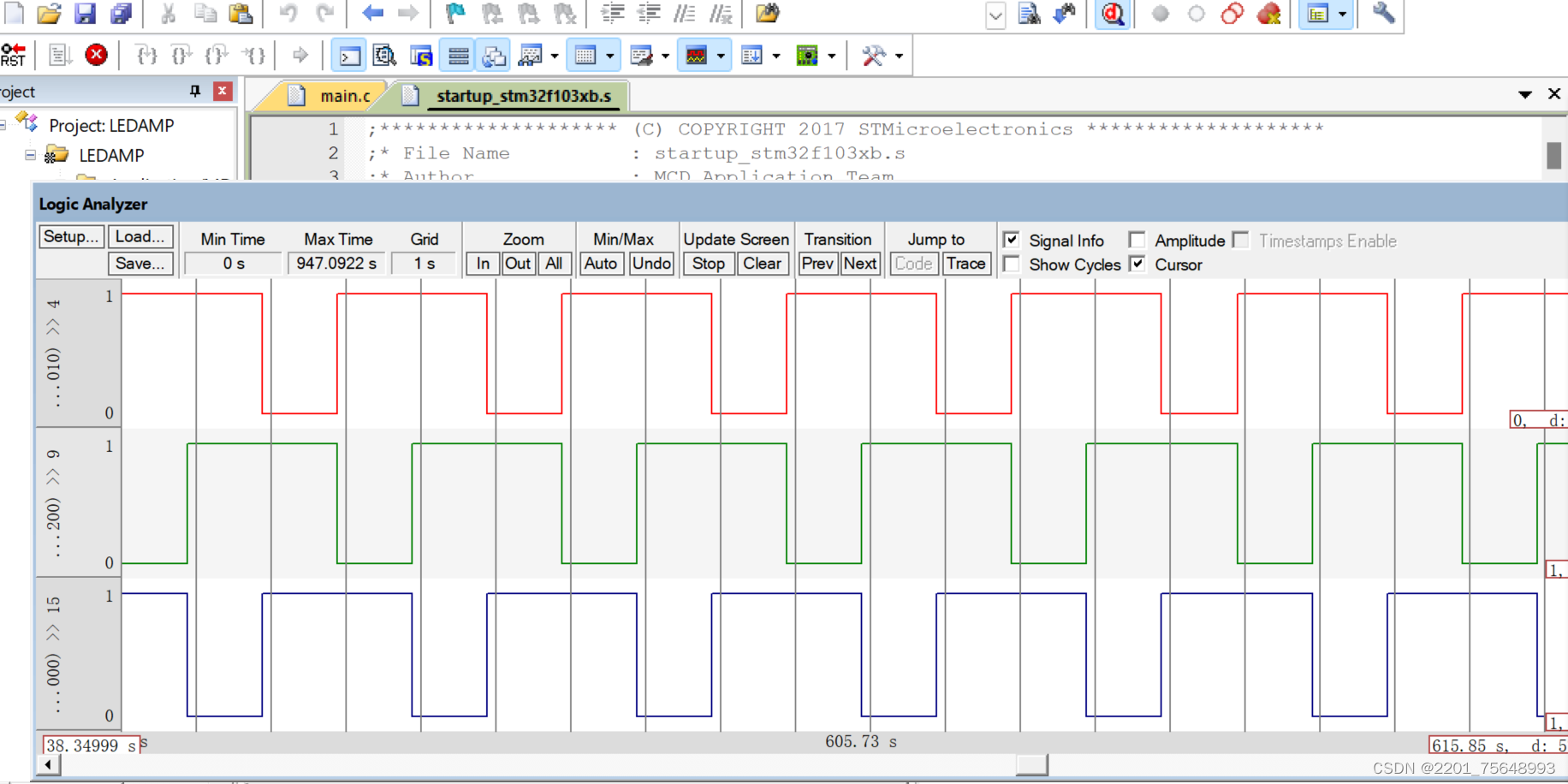1568x784 pixels.
Task: Enable Amplitude checkbox
Action: pos(1137,241)
